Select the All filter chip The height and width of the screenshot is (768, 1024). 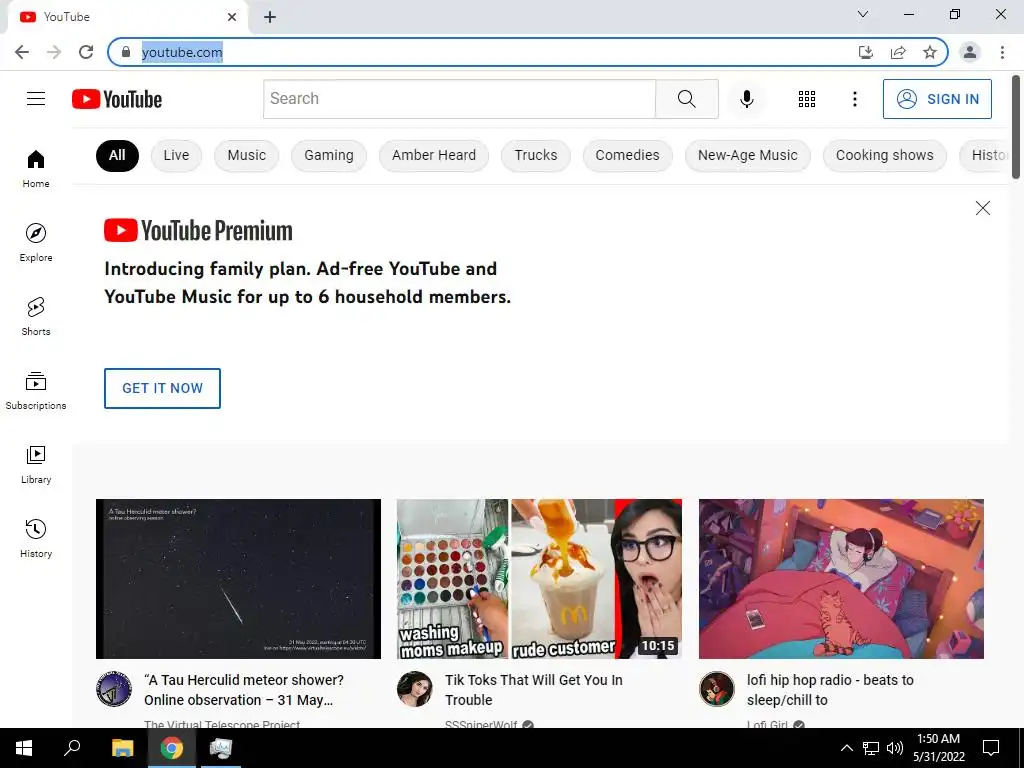[x=117, y=155]
